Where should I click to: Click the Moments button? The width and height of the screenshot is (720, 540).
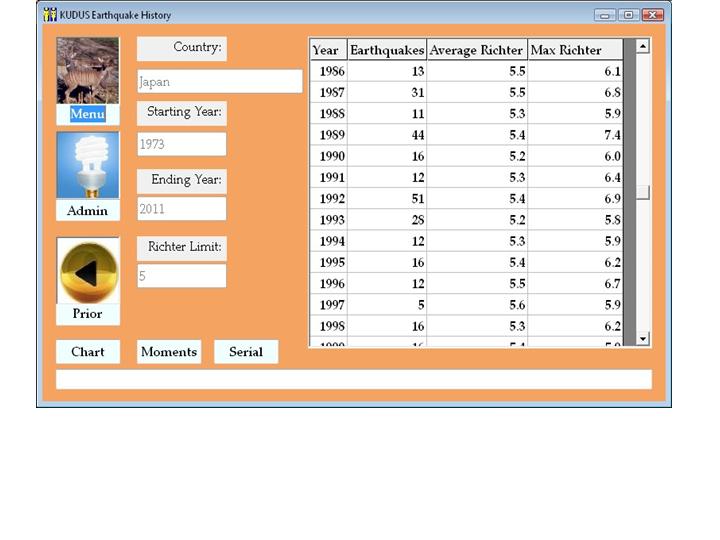169,352
